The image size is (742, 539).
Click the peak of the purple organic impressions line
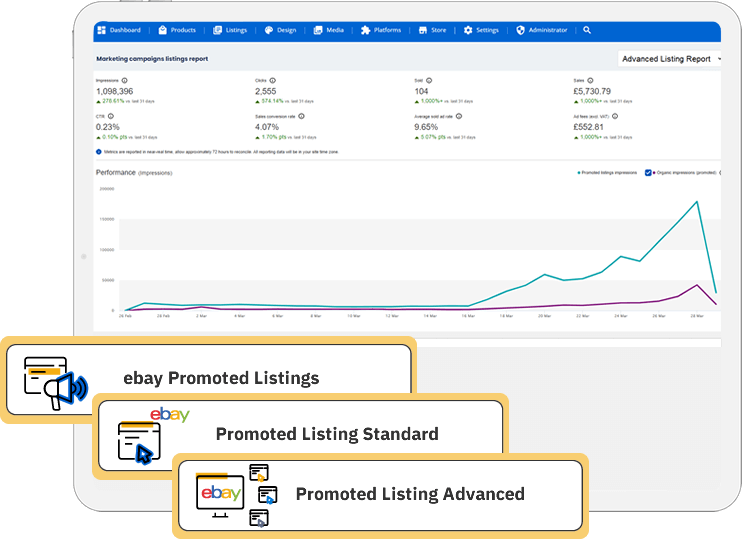697,285
